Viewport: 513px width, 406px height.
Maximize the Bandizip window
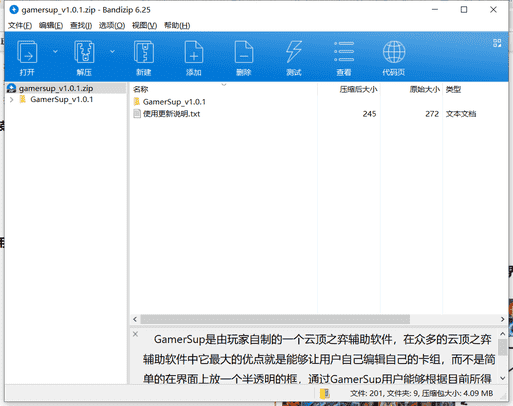click(x=464, y=10)
